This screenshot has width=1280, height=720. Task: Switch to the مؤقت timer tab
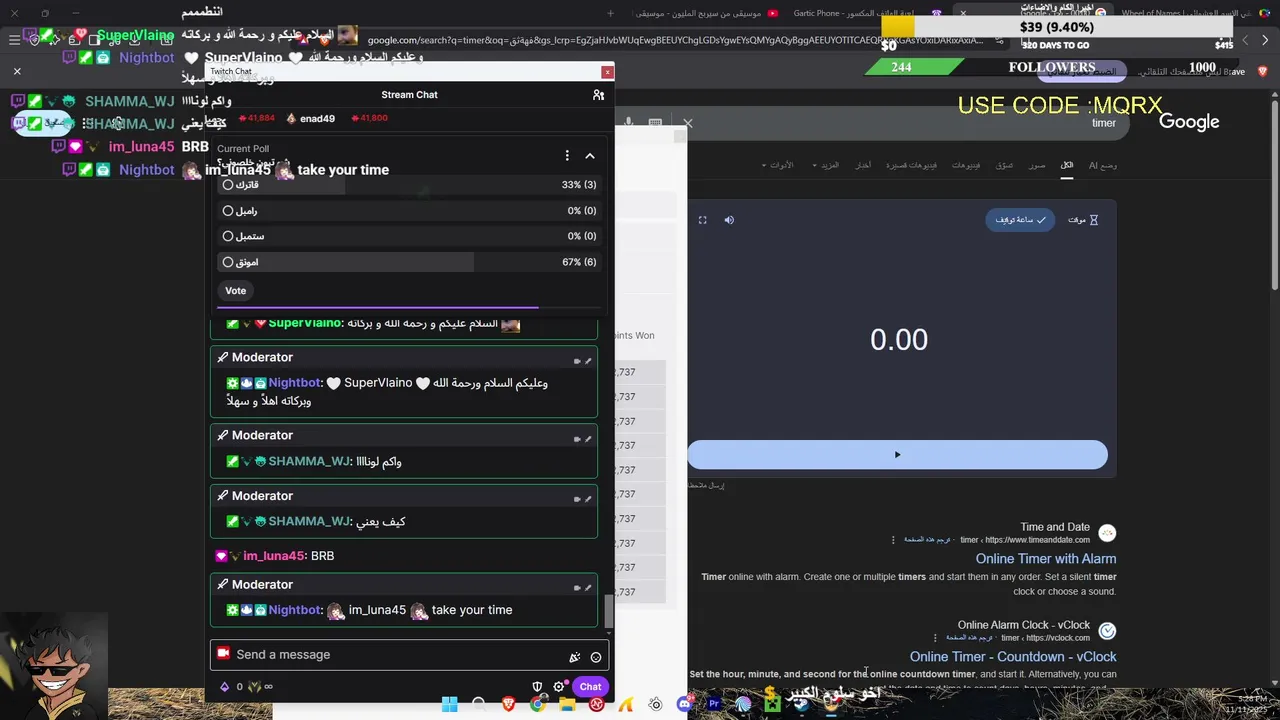(x=1083, y=220)
